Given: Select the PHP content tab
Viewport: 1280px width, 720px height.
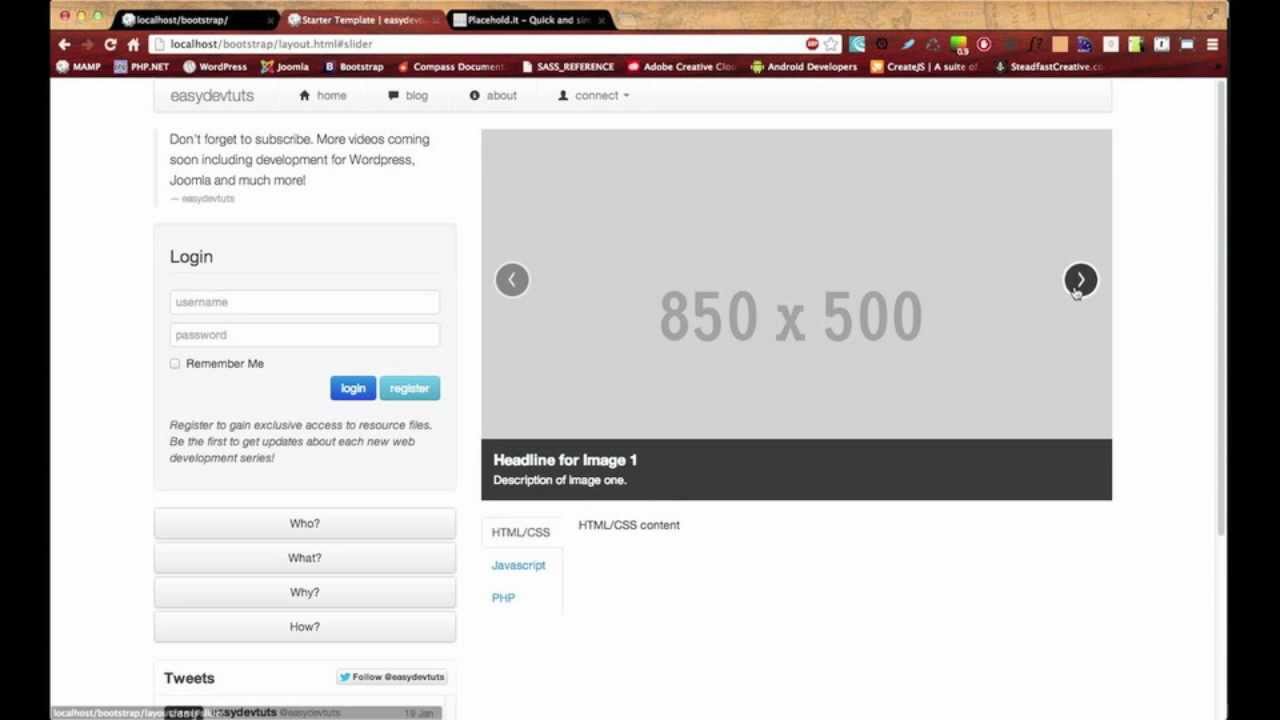Looking at the screenshot, I should 503,598.
